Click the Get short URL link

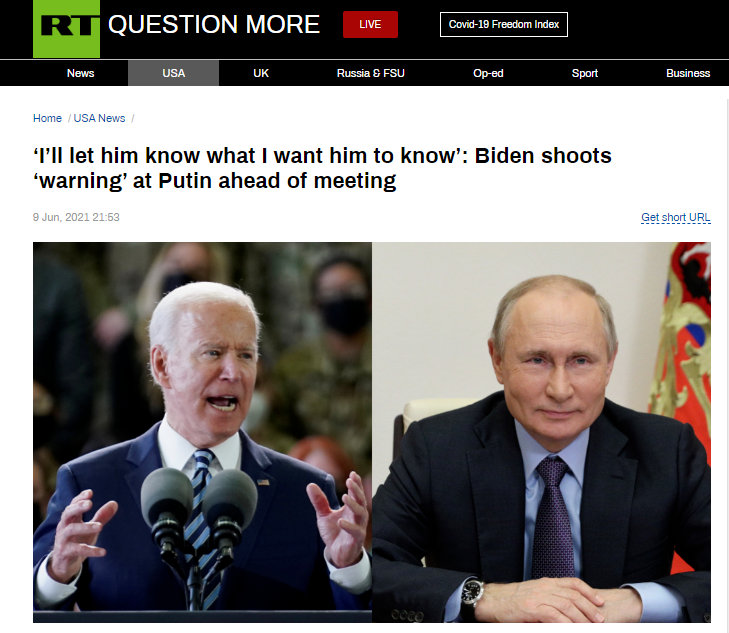[676, 218]
